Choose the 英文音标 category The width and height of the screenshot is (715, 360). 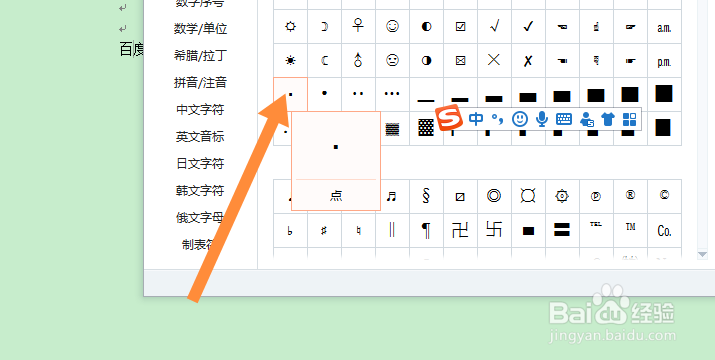tap(200, 137)
